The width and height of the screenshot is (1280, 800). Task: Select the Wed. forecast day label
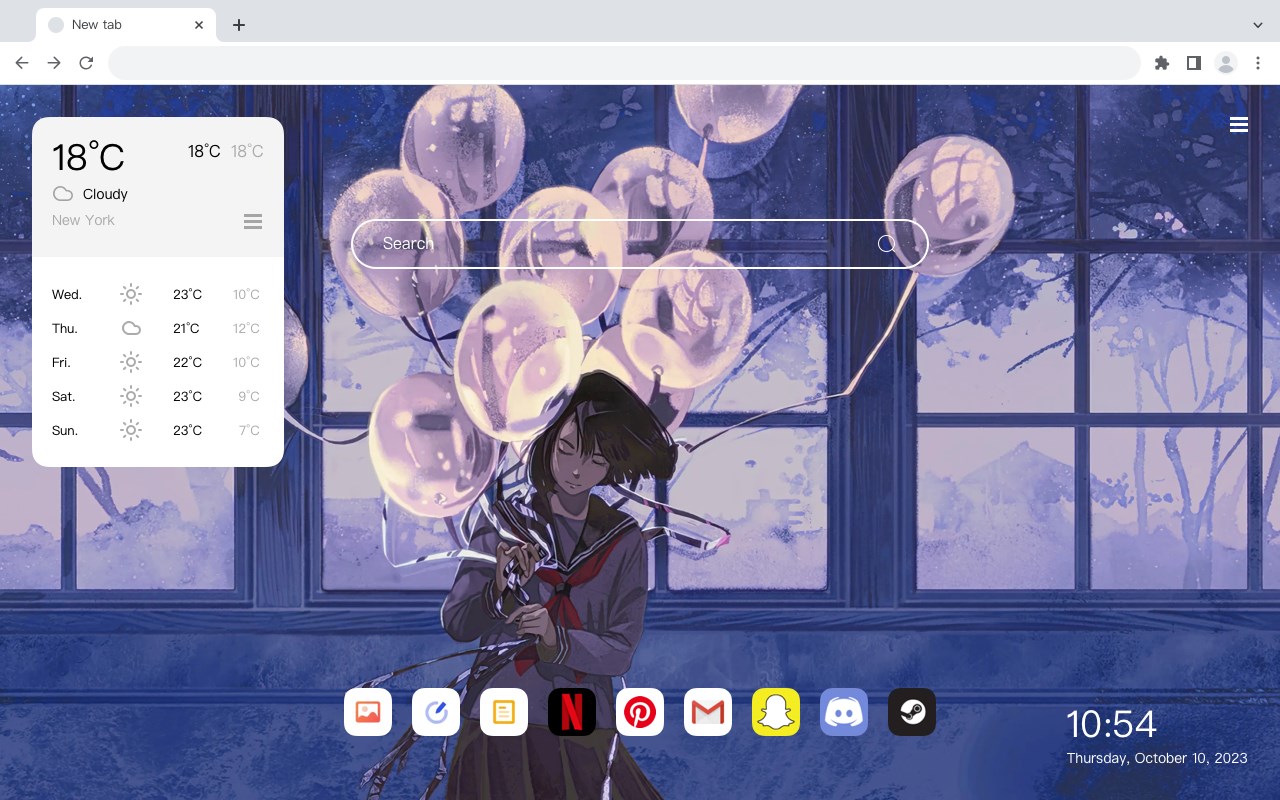point(67,294)
